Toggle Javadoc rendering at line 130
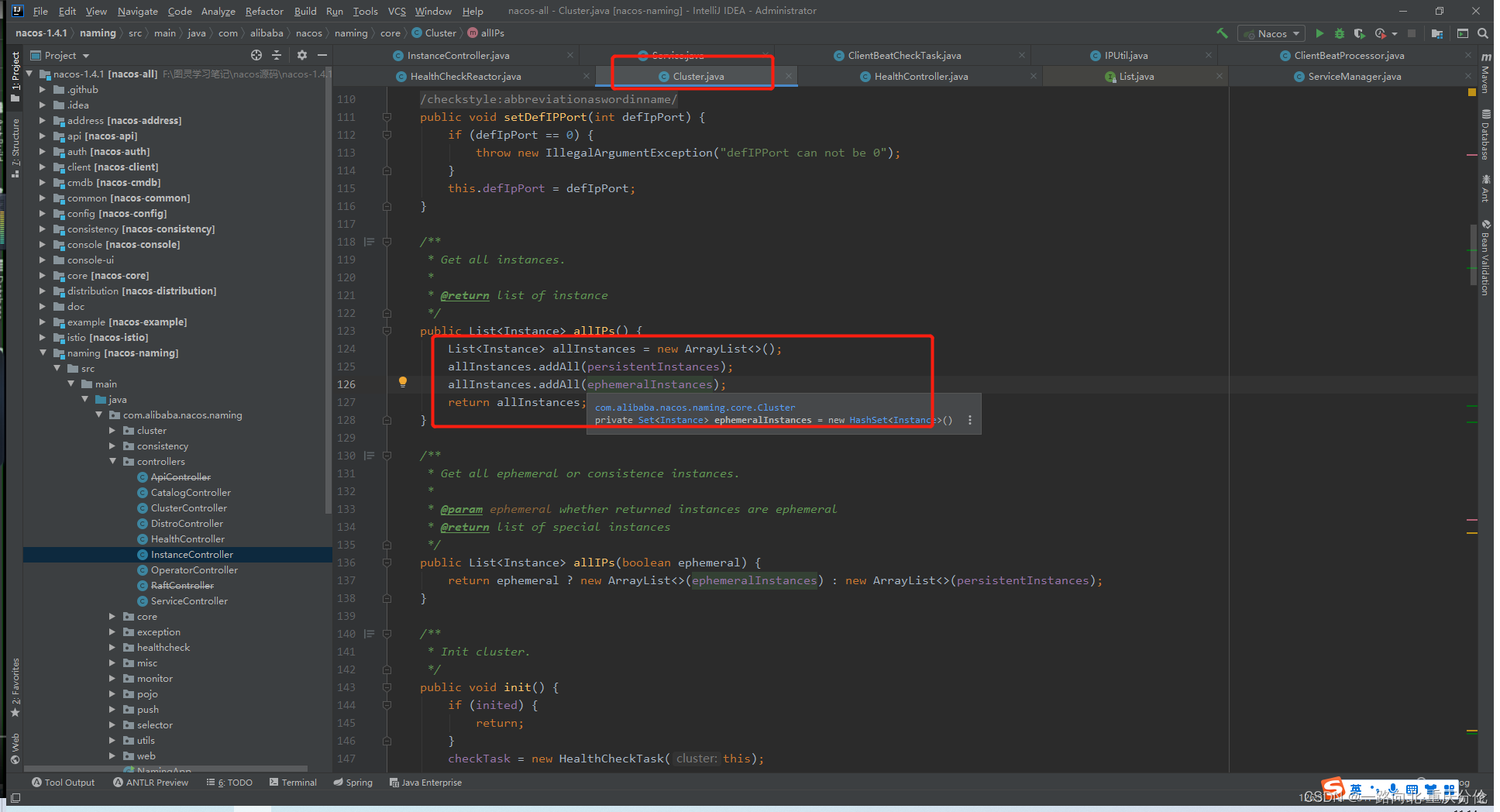Viewport: 1500px width, 812px height. (x=370, y=456)
